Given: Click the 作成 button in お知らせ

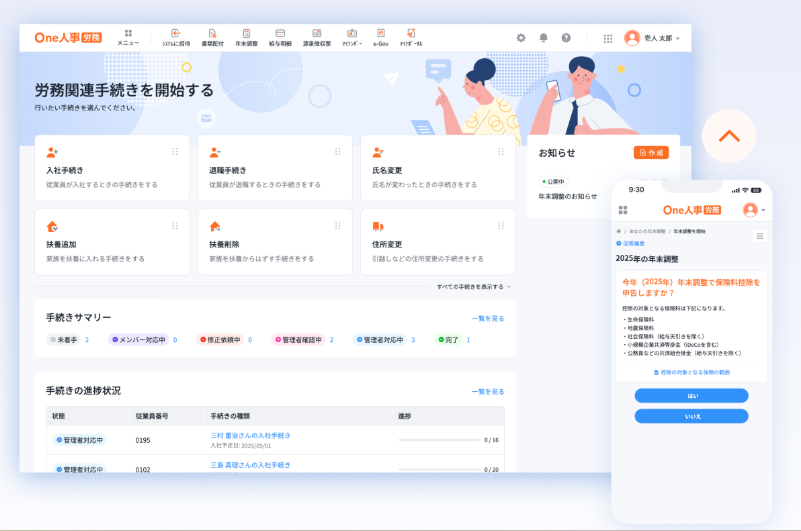Looking at the screenshot, I should (651, 153).
